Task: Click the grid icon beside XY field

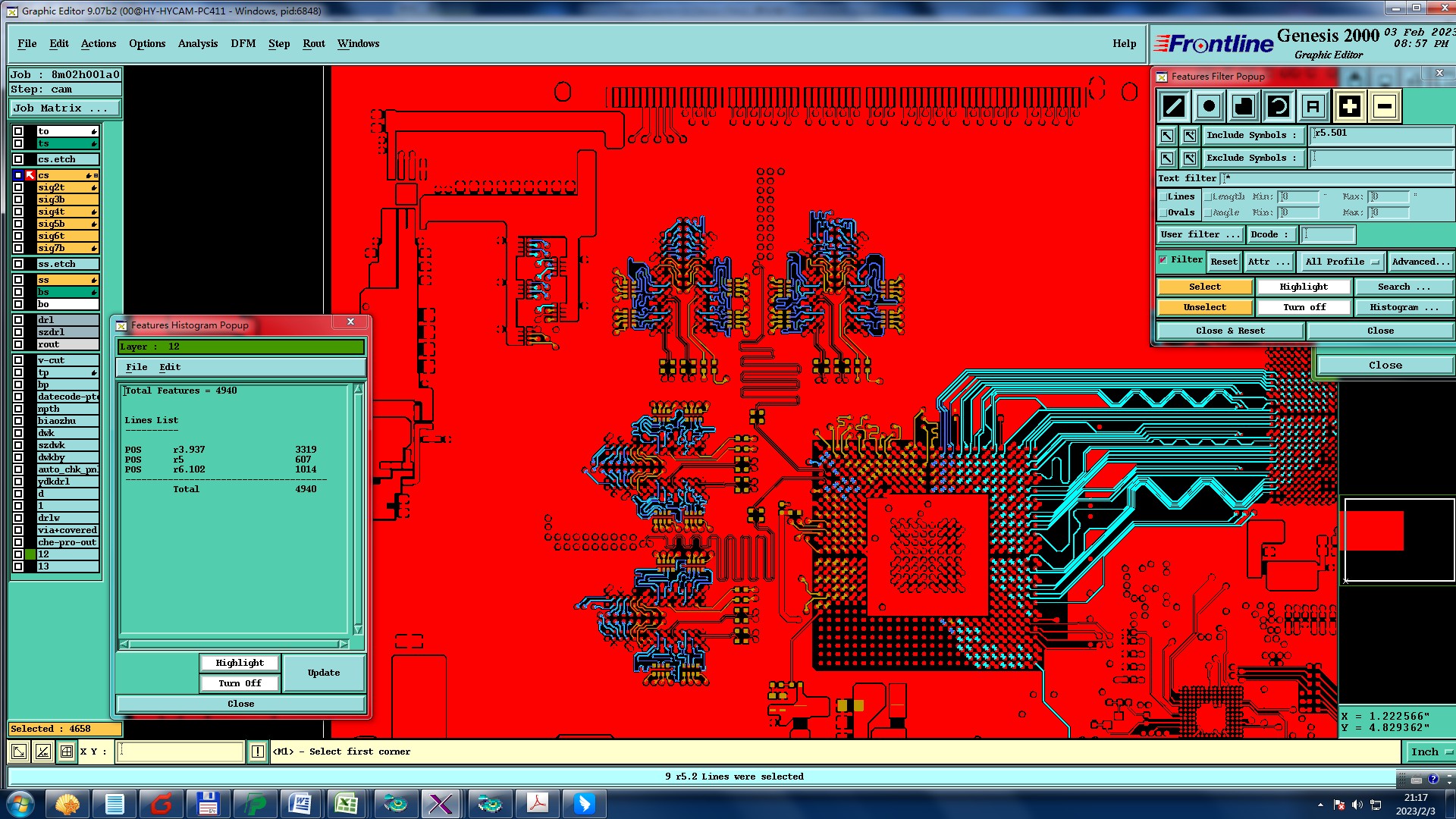Action: point(67,752)
